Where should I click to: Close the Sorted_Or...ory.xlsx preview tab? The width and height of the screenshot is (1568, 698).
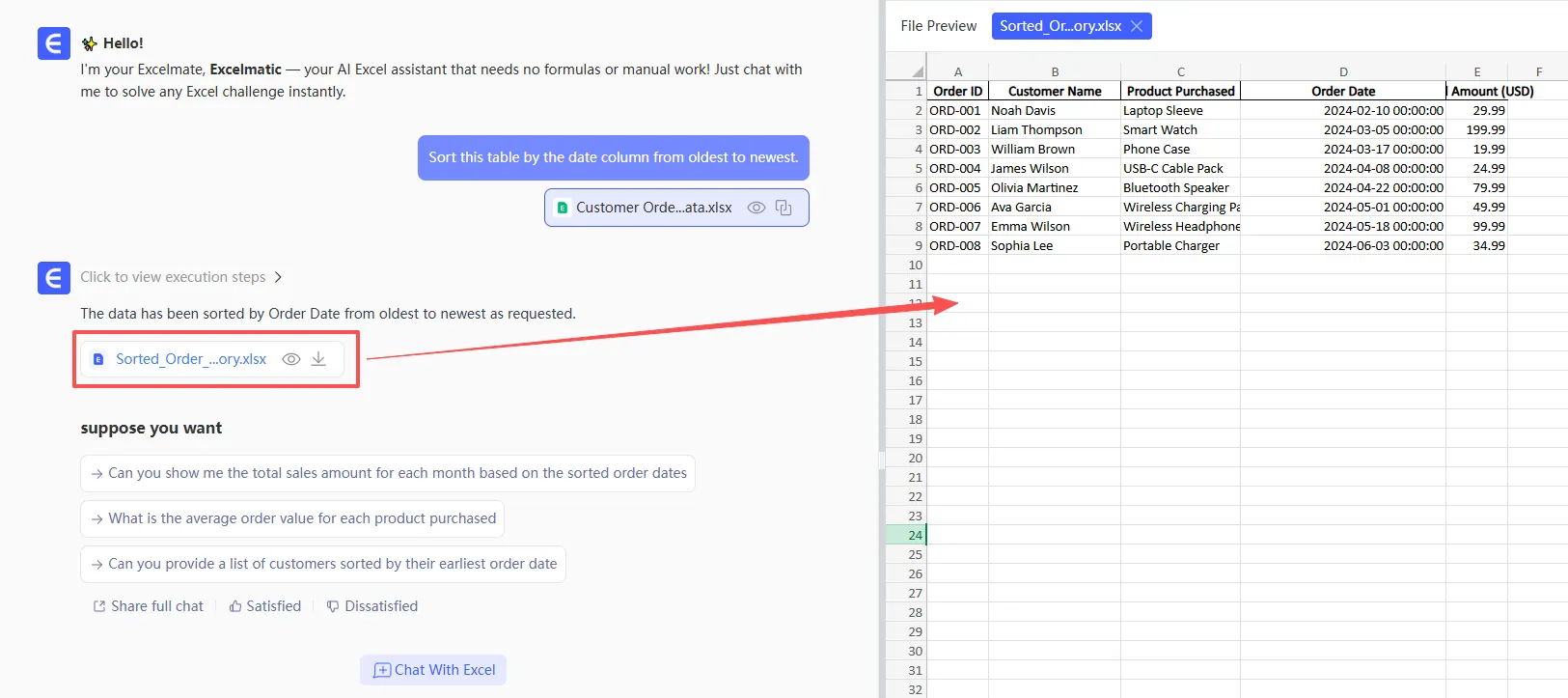[x=1137, y=26]
